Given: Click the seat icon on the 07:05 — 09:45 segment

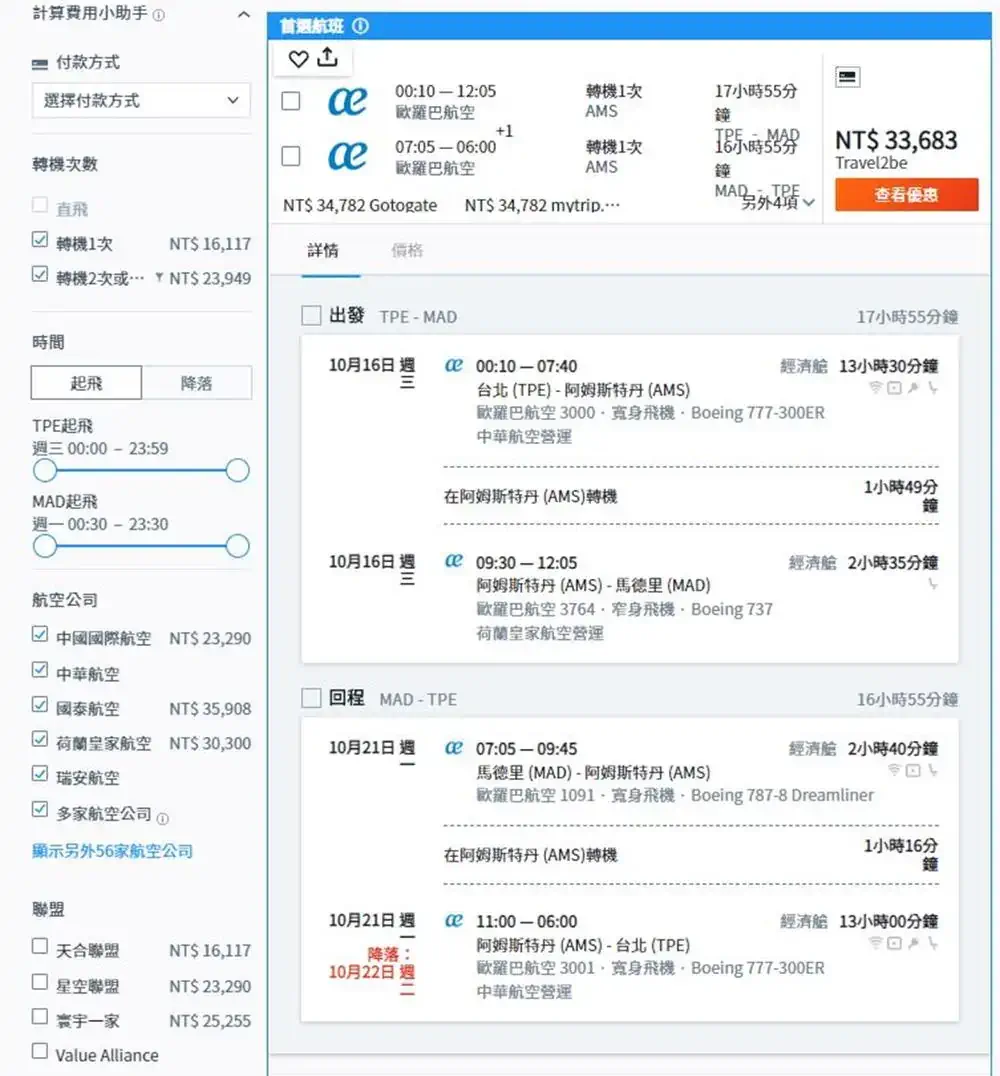Looking at the screenshot, I should pyautogui.click(x=932, y=770).
